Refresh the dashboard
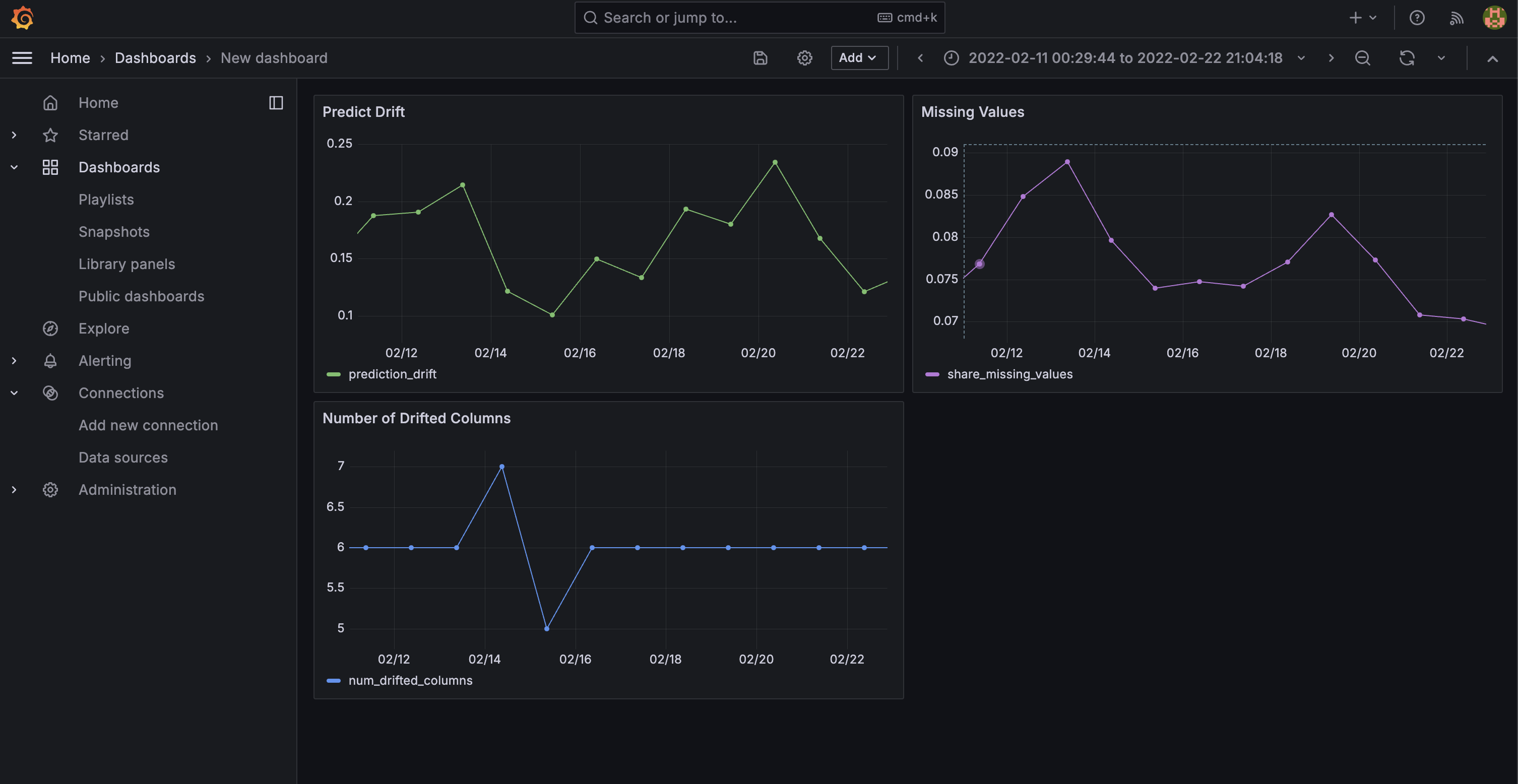The image size is (1518, 784). [1407, 58]
